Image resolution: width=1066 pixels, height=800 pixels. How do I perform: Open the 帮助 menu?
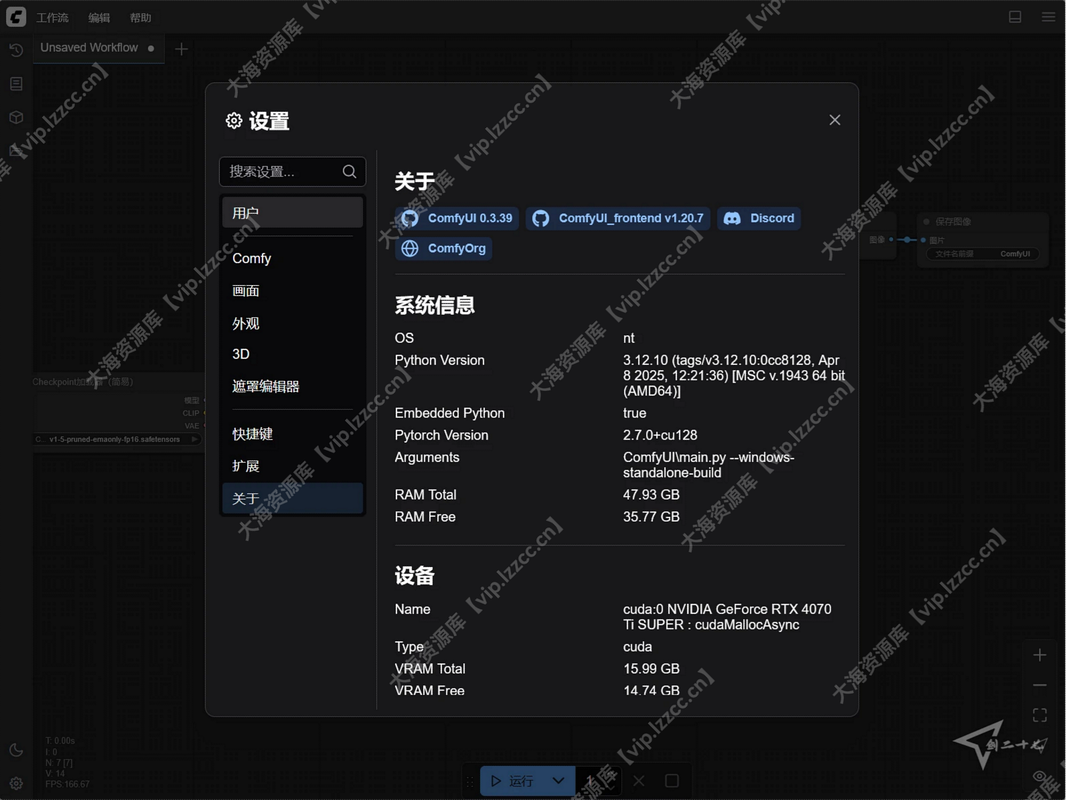(x=141, y=18)
